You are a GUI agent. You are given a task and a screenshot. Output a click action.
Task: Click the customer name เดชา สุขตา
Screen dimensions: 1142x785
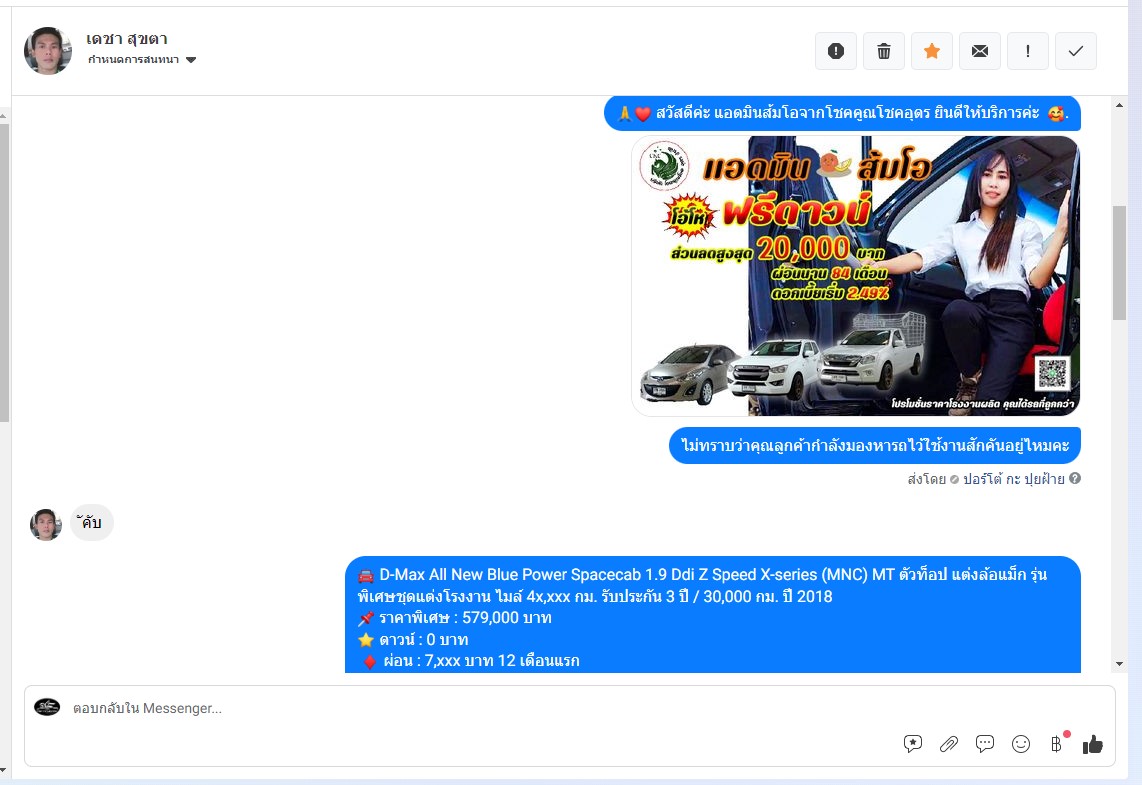tap(126, 39)
